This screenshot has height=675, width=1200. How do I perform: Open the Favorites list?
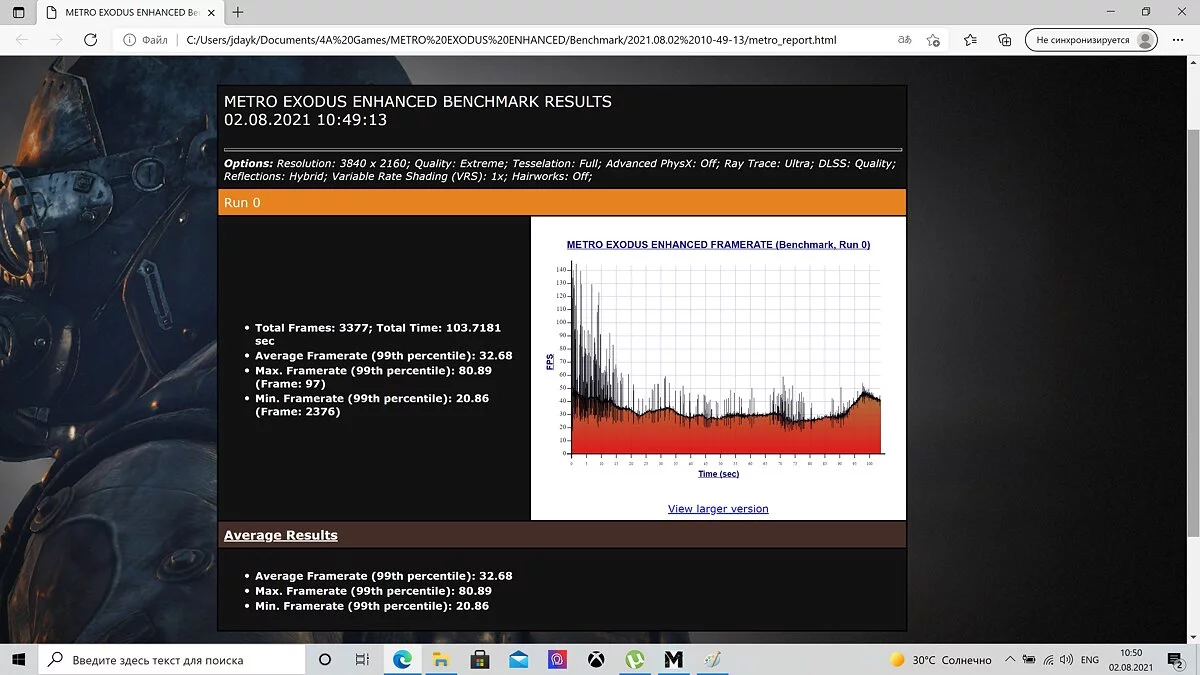(970, 40)
